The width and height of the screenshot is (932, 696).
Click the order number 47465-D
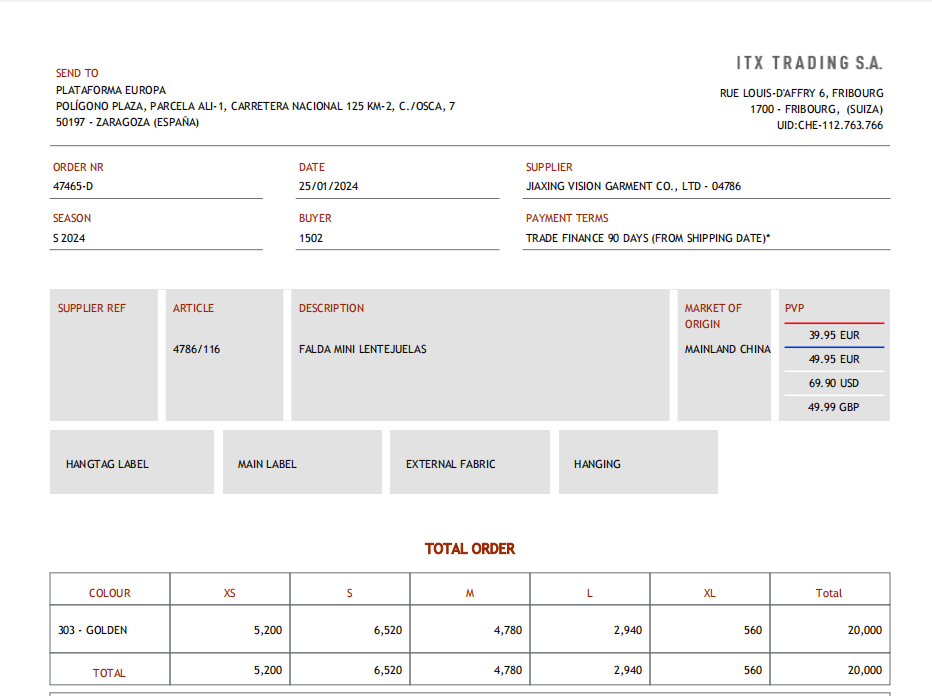point(73,186)
